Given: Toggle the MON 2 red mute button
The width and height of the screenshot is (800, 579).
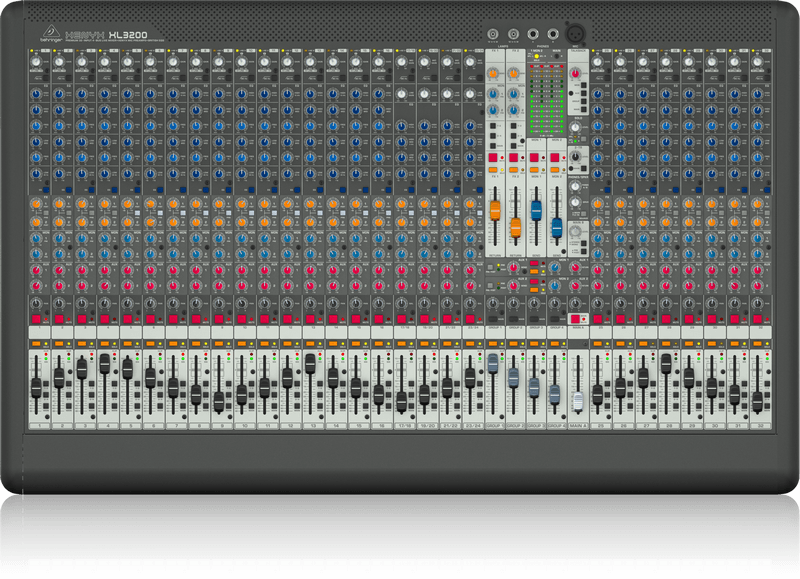Looking at the screenshot, I should coord(557,158).
